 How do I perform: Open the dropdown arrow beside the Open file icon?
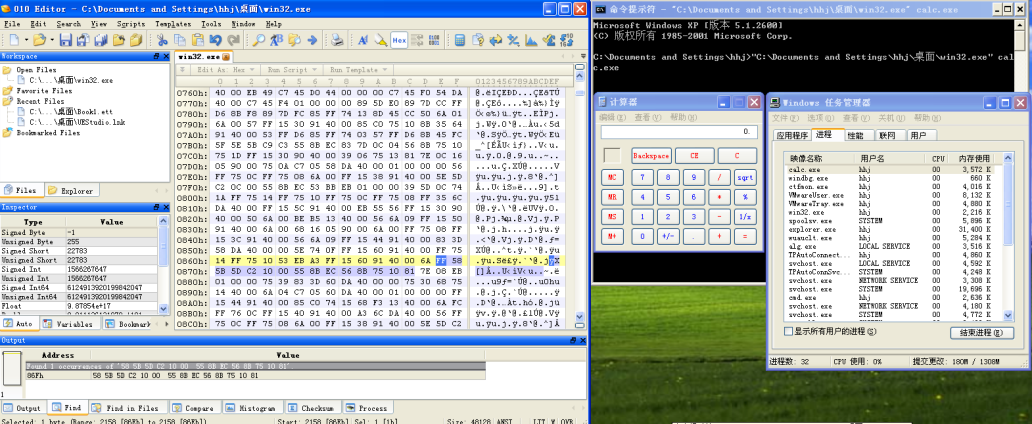click(53, 40)
